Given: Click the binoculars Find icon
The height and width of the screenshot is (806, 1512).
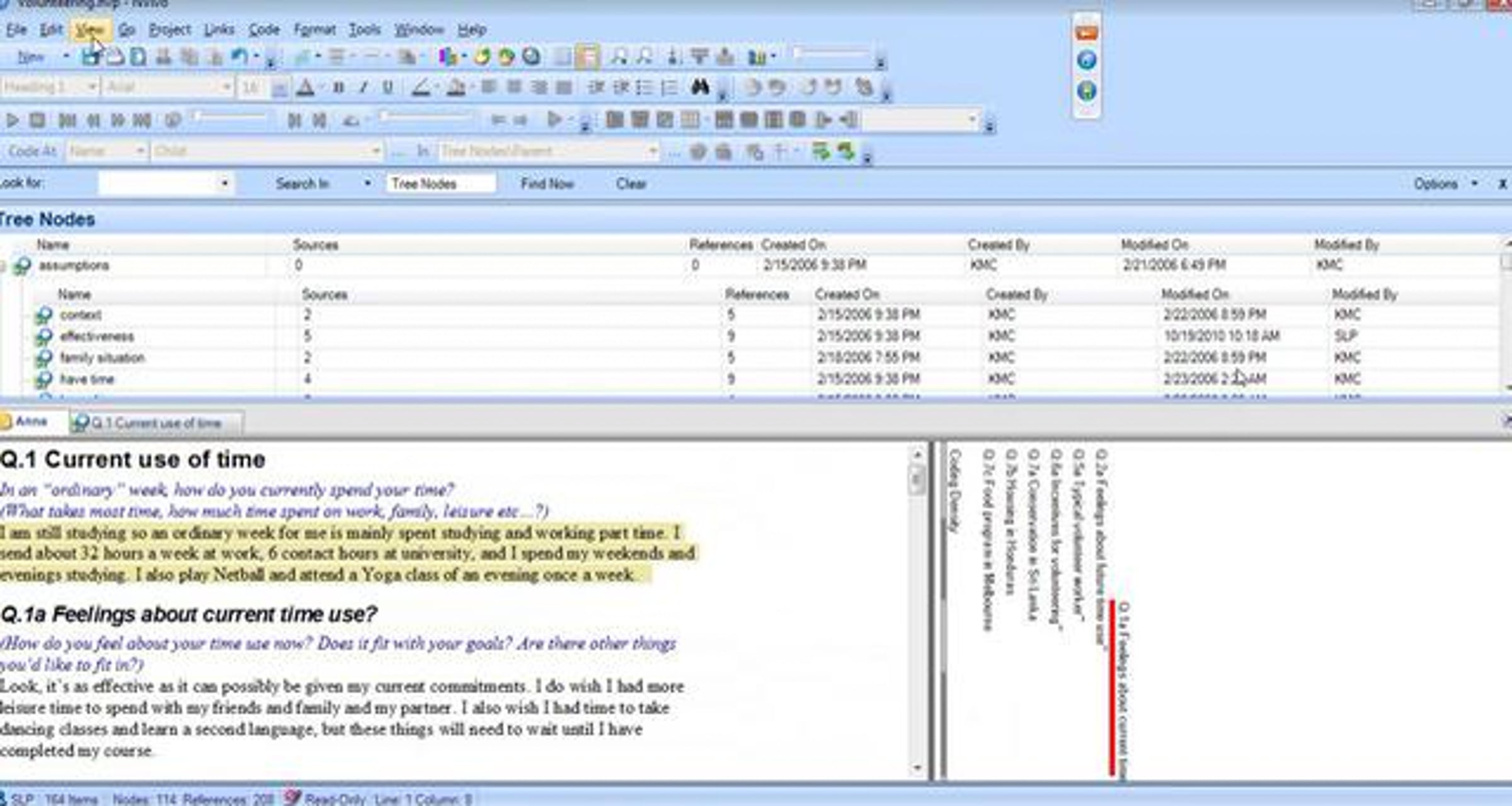Looking at the screenshot, I should (700, 87).
